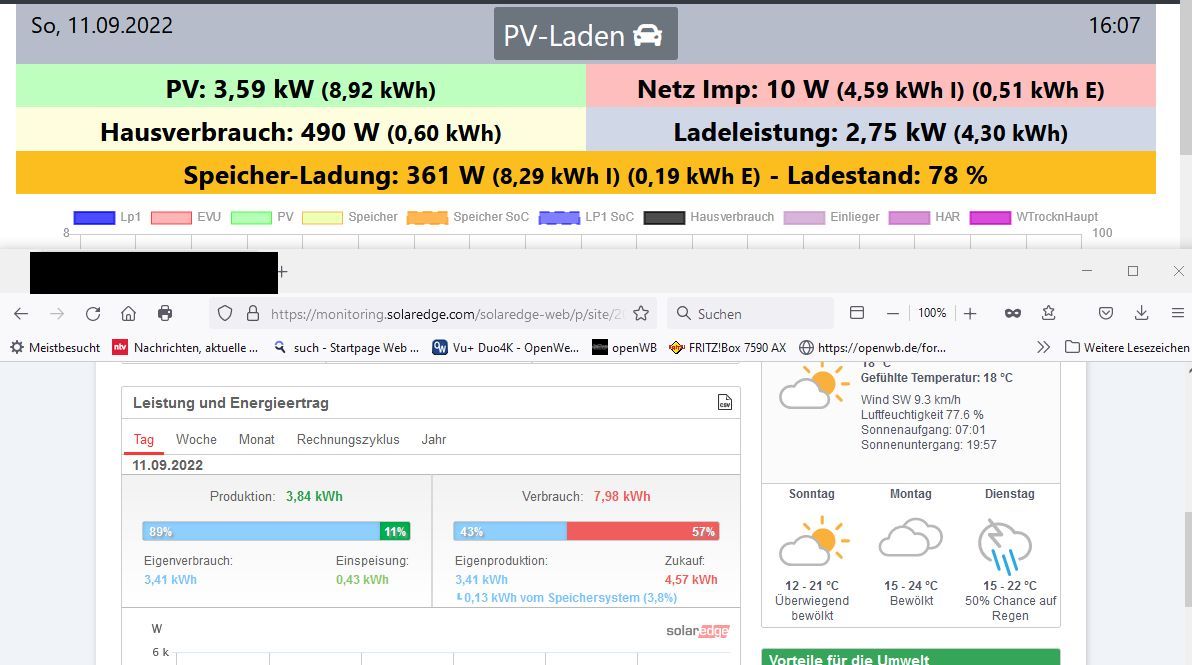Go forward in Firefox browser
The image size is (1192, 665).
[57, 314]
